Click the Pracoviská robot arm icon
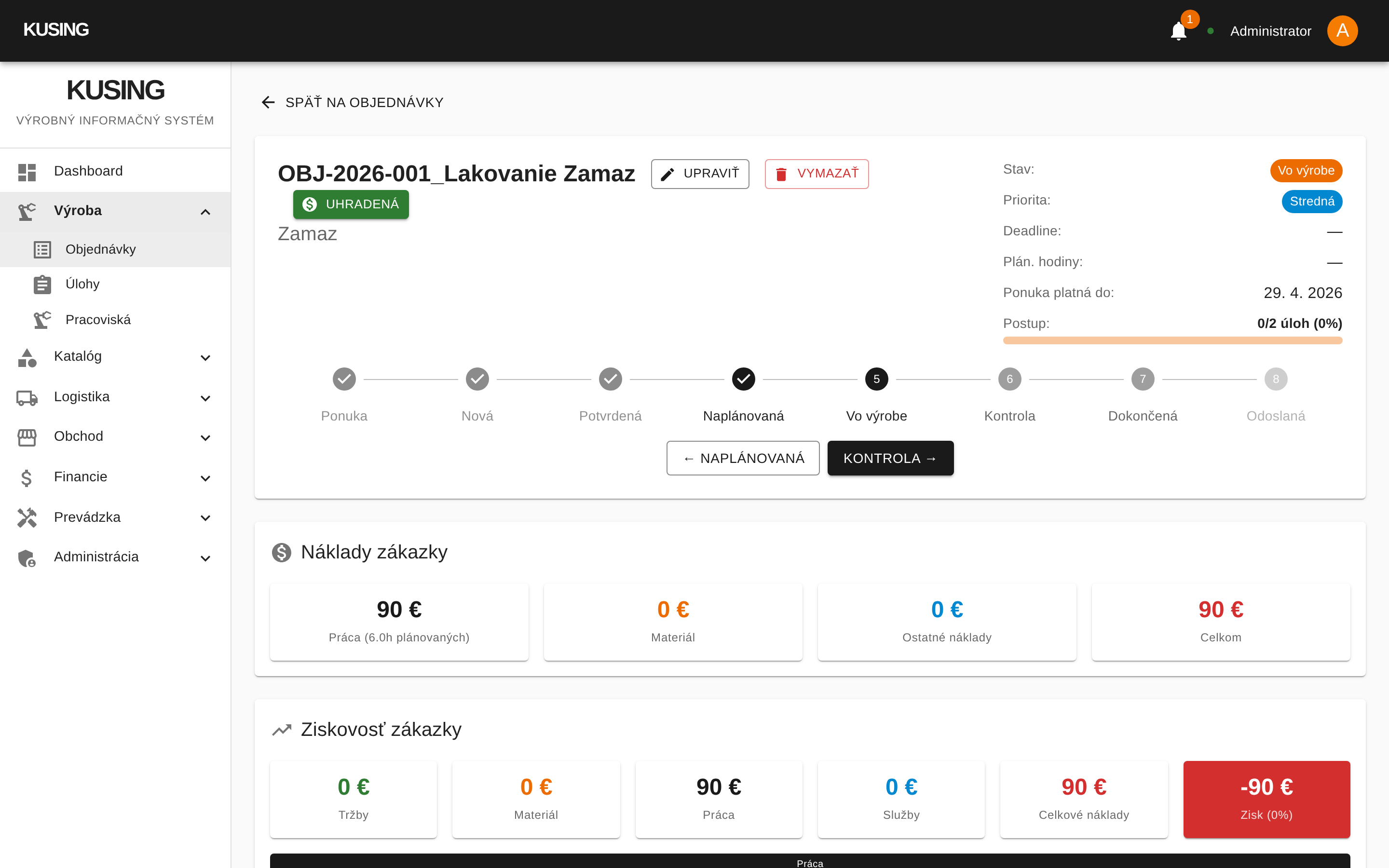 click(x=42, y=320)
